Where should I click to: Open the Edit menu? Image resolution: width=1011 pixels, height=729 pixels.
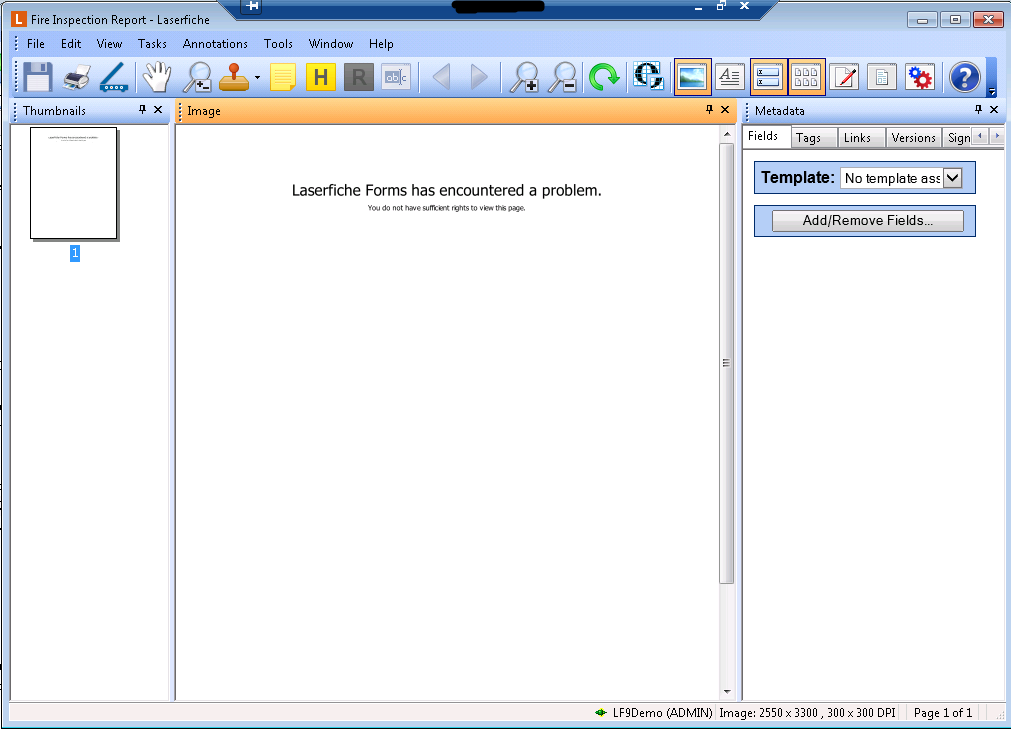click(71, 44)
